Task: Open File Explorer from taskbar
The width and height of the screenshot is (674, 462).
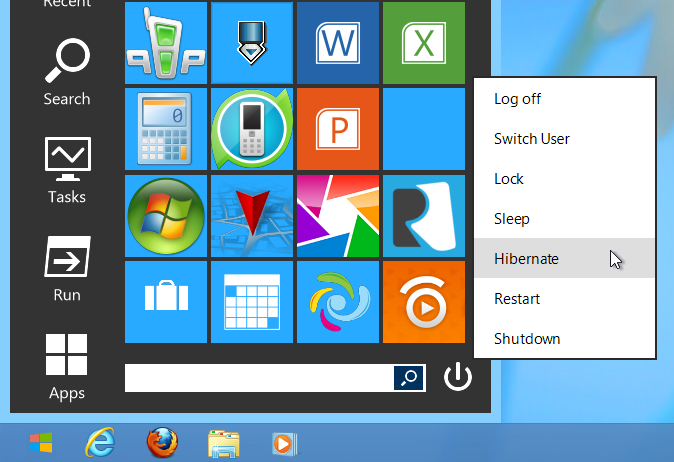Action: coord(224,443)
